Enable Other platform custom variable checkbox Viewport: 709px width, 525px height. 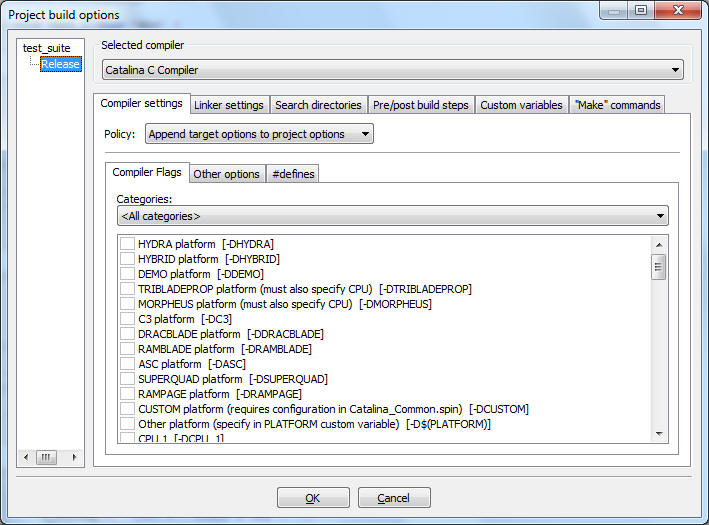point(127,424)
